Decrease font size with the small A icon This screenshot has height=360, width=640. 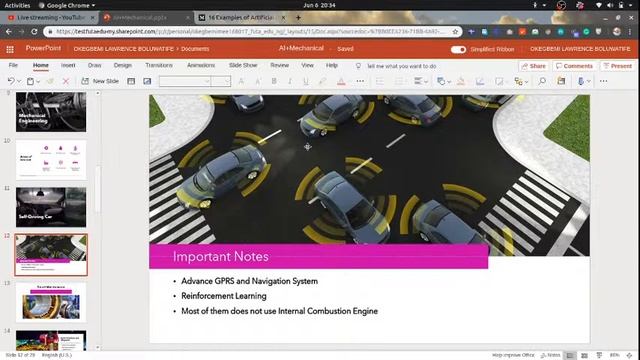[x=258, y=81]
